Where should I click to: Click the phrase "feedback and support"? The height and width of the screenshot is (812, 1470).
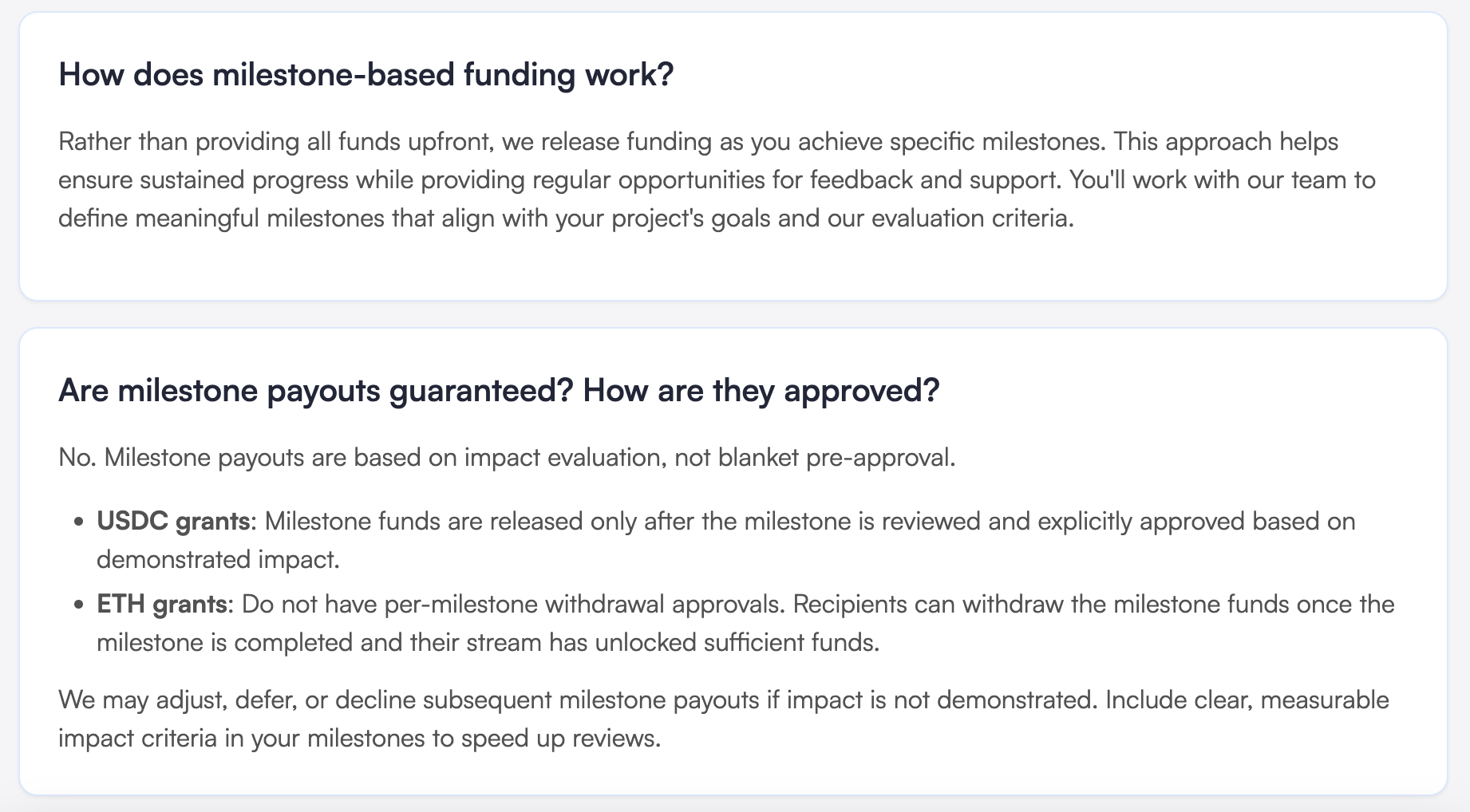931,180
